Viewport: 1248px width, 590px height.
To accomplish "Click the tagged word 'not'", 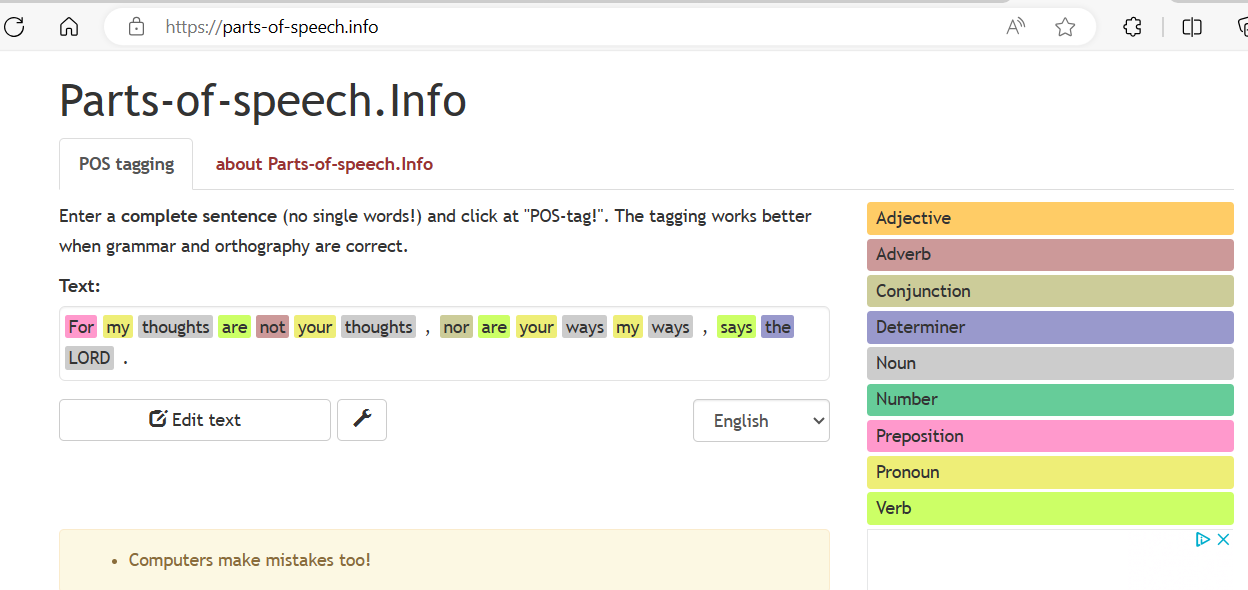I will tap(272, 327).
